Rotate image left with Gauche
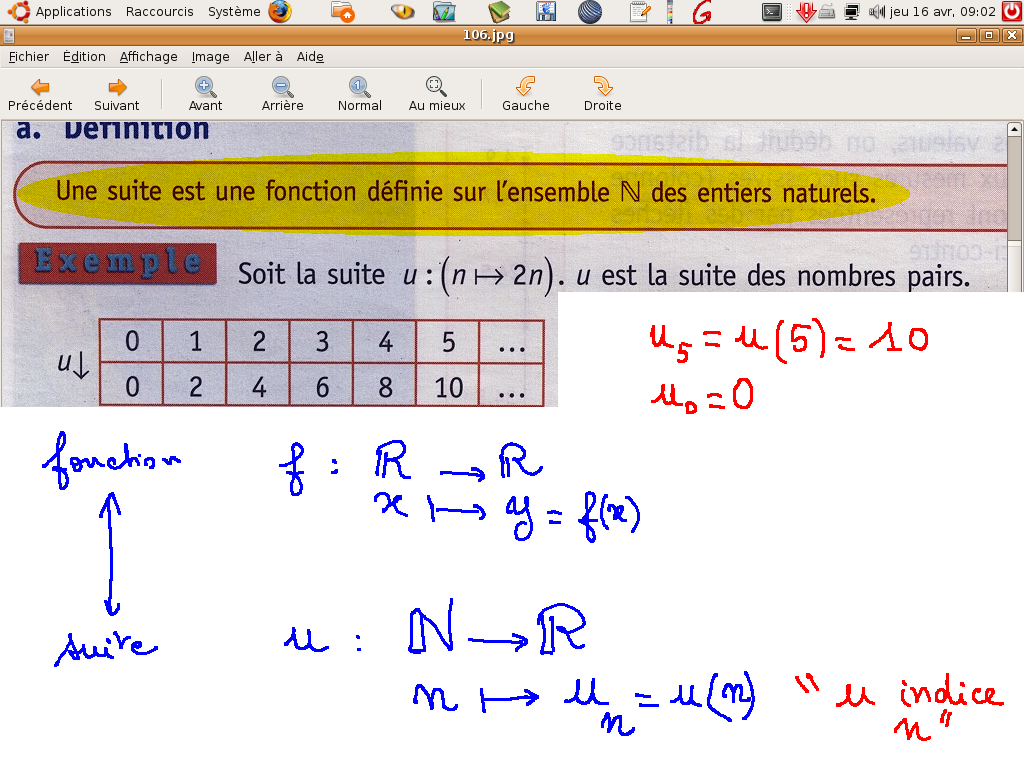1024x768 pixels. pos(526,95)
